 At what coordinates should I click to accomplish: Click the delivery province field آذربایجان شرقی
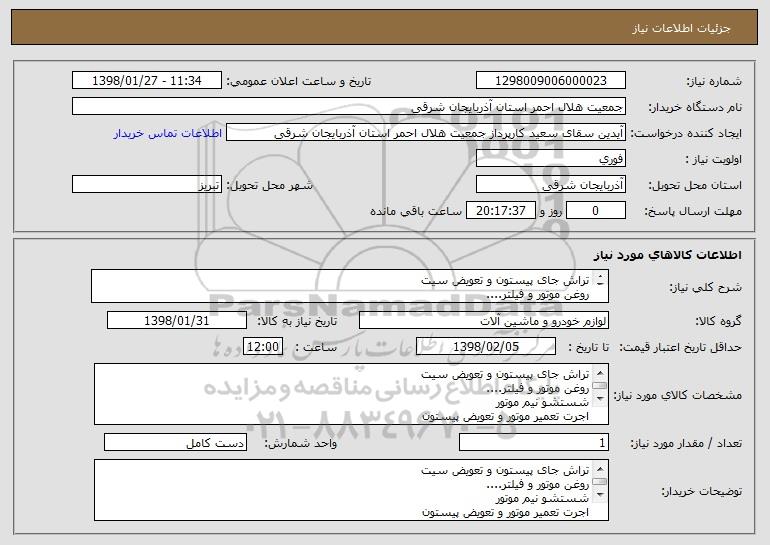[x=550, y=185]
